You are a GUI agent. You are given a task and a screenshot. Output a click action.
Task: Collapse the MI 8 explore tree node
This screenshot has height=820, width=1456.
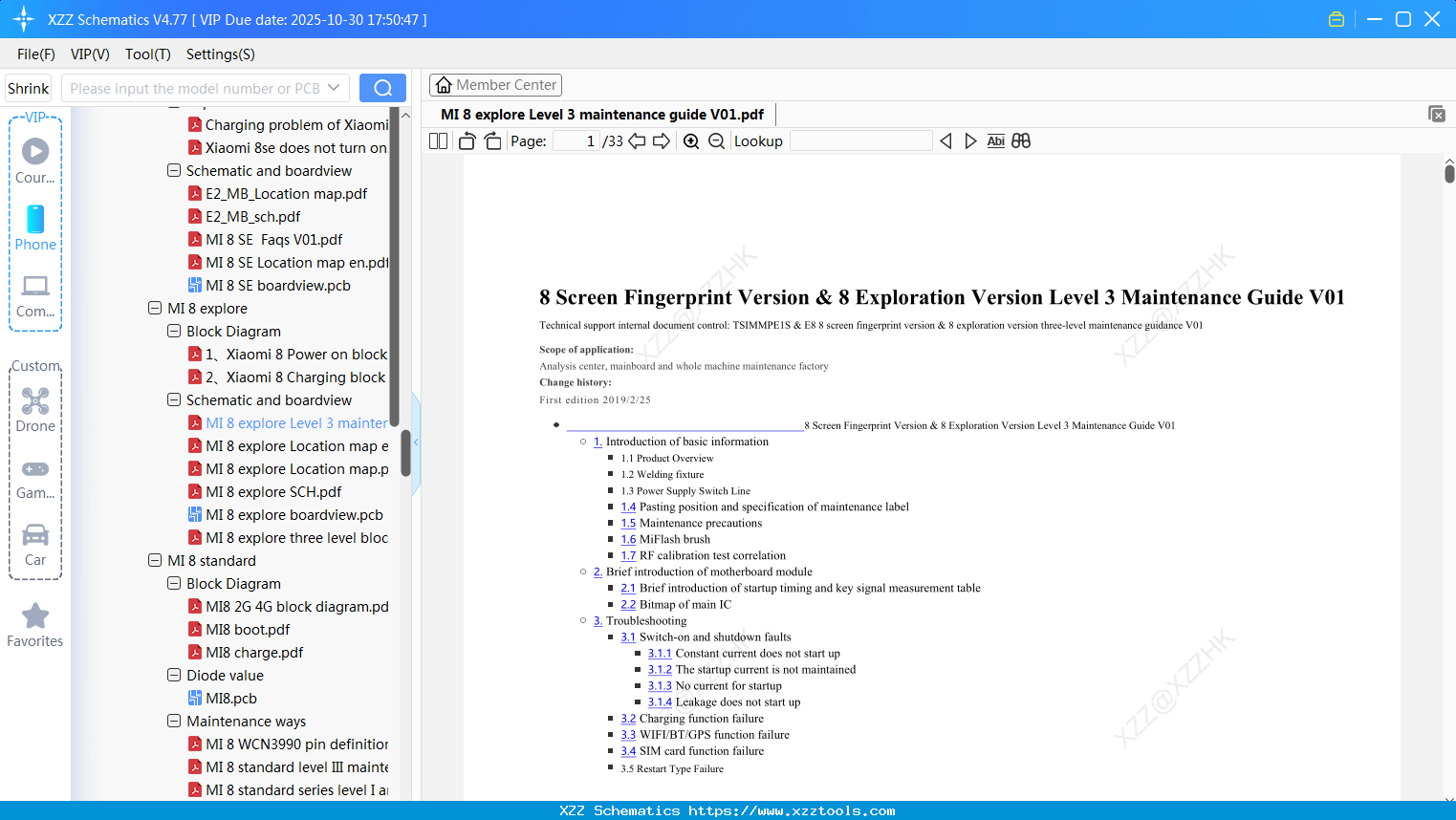(x=155, y=309)
